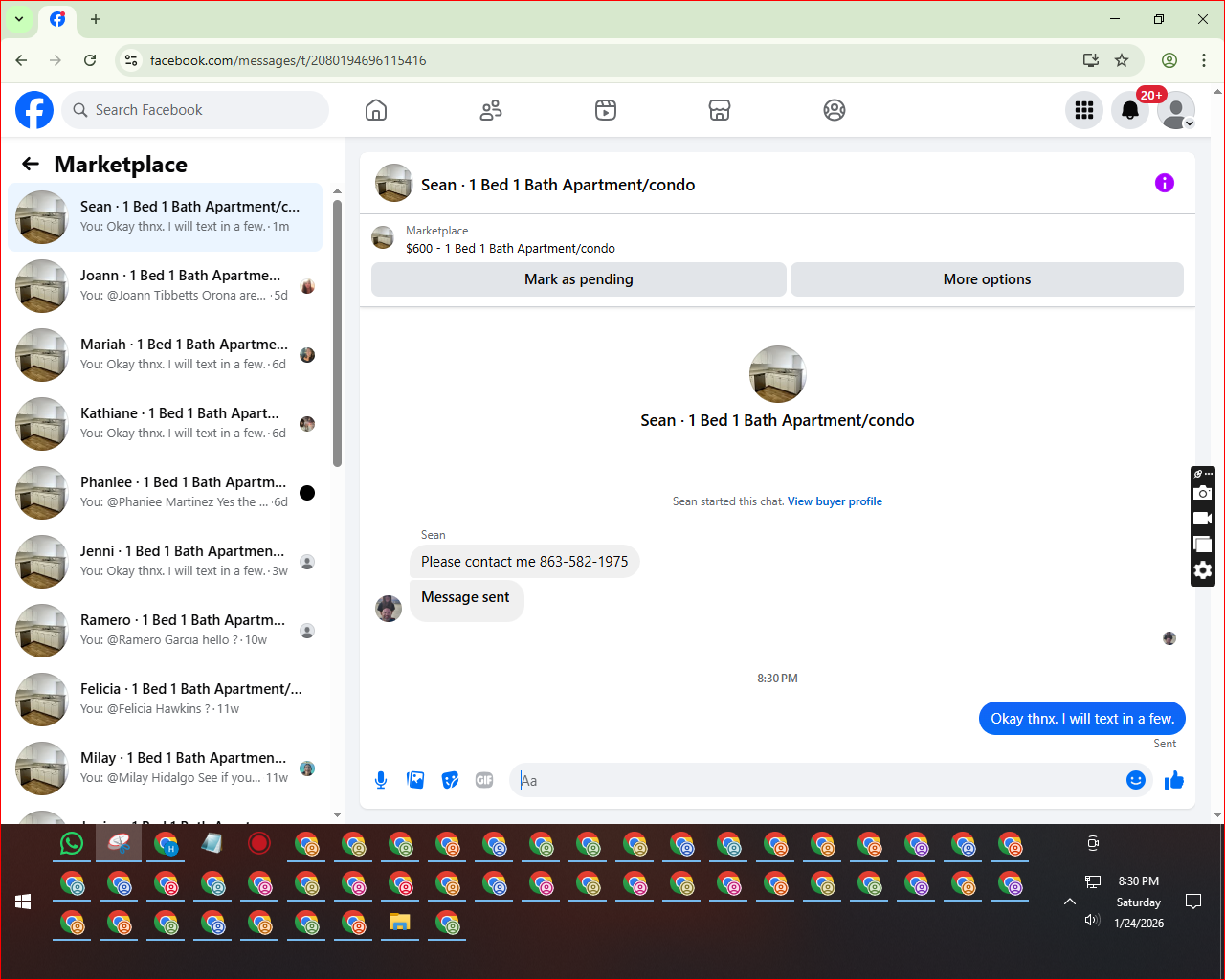This screenshot has width=1225, height=980.
Task: Open the Groups icon in top navigation
Action: [835, 110]
